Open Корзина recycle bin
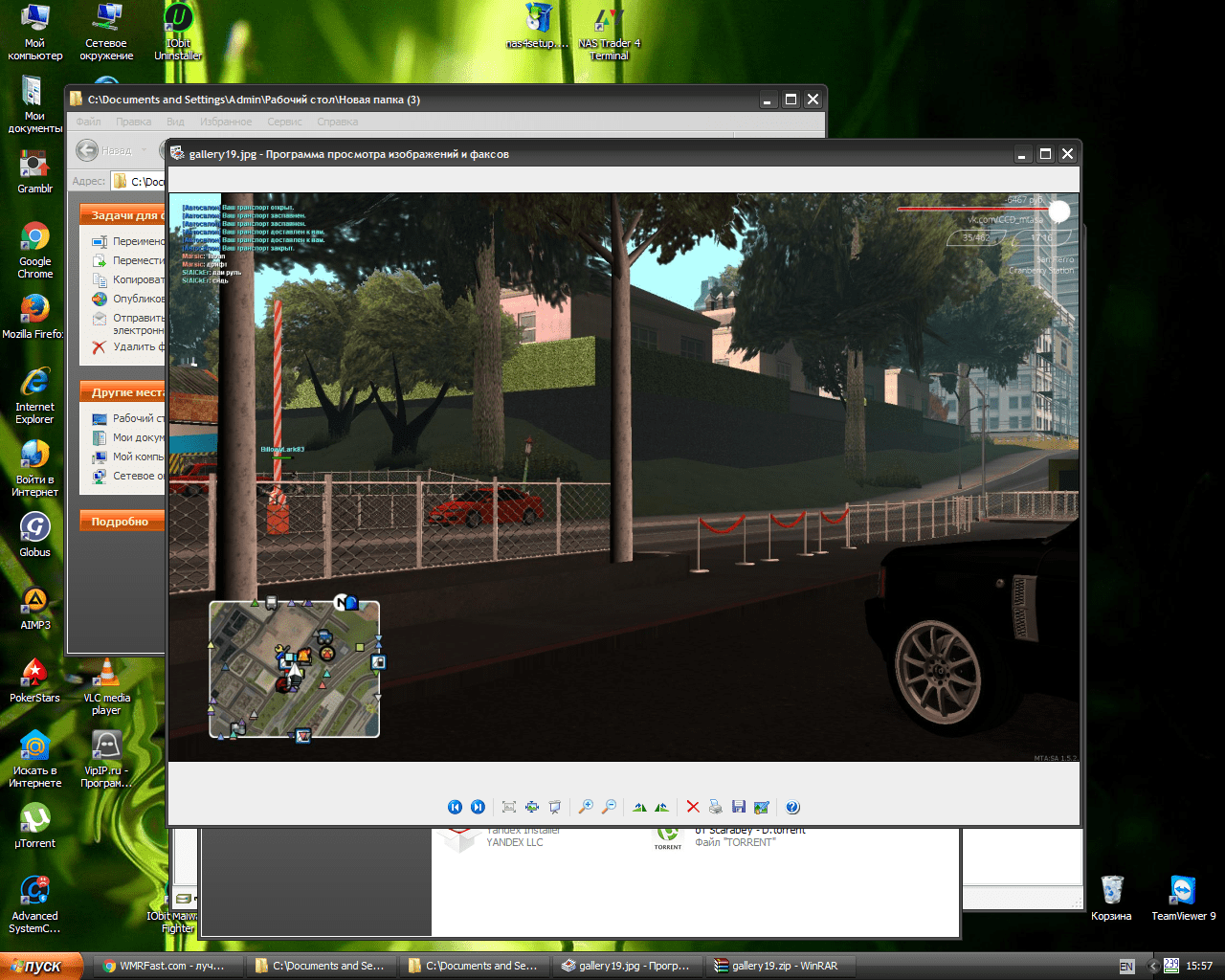The width and height of the screenshot is (1225, 980). (x=1111, y=899)
